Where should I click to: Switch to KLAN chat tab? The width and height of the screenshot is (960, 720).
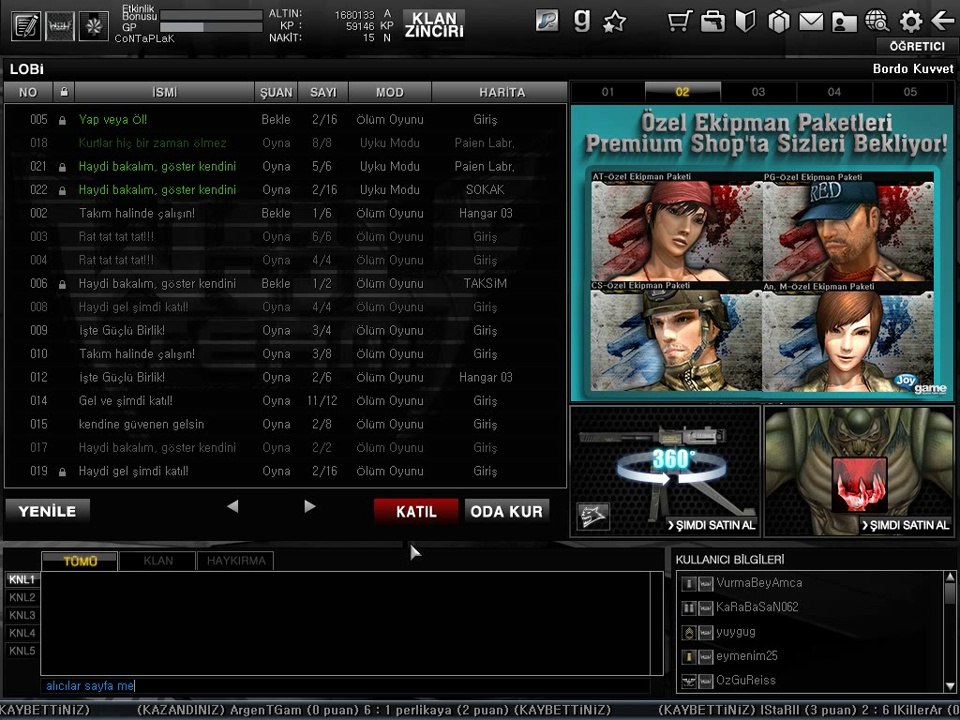point(158,561)
